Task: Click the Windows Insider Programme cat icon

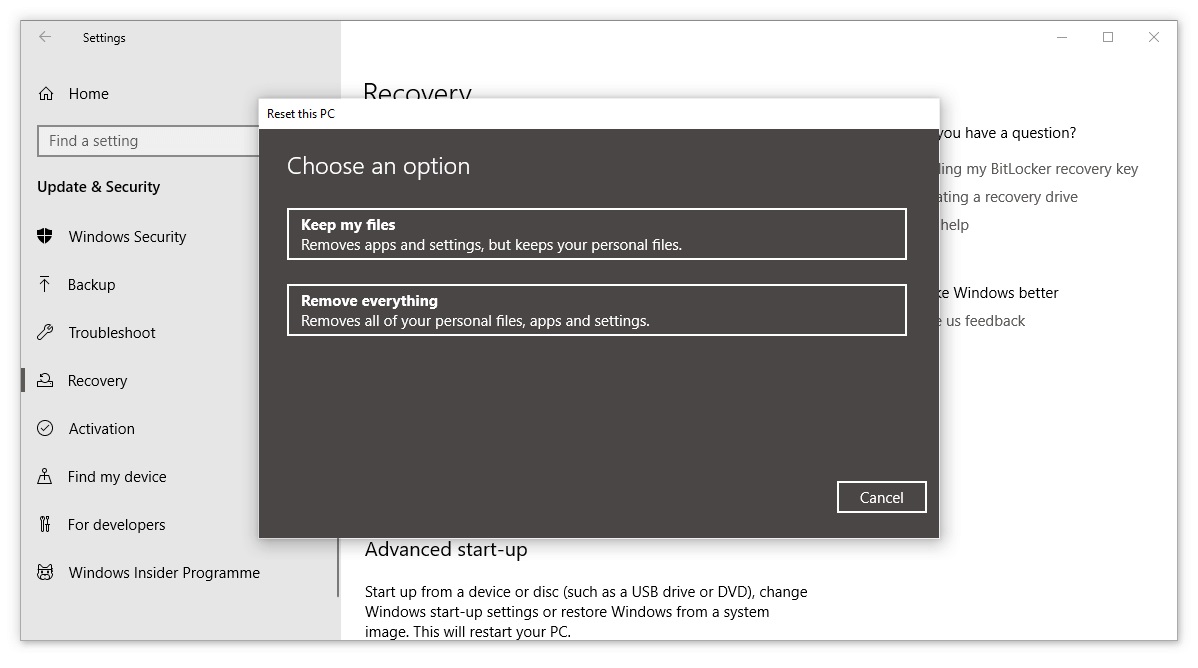Action: 45,573
